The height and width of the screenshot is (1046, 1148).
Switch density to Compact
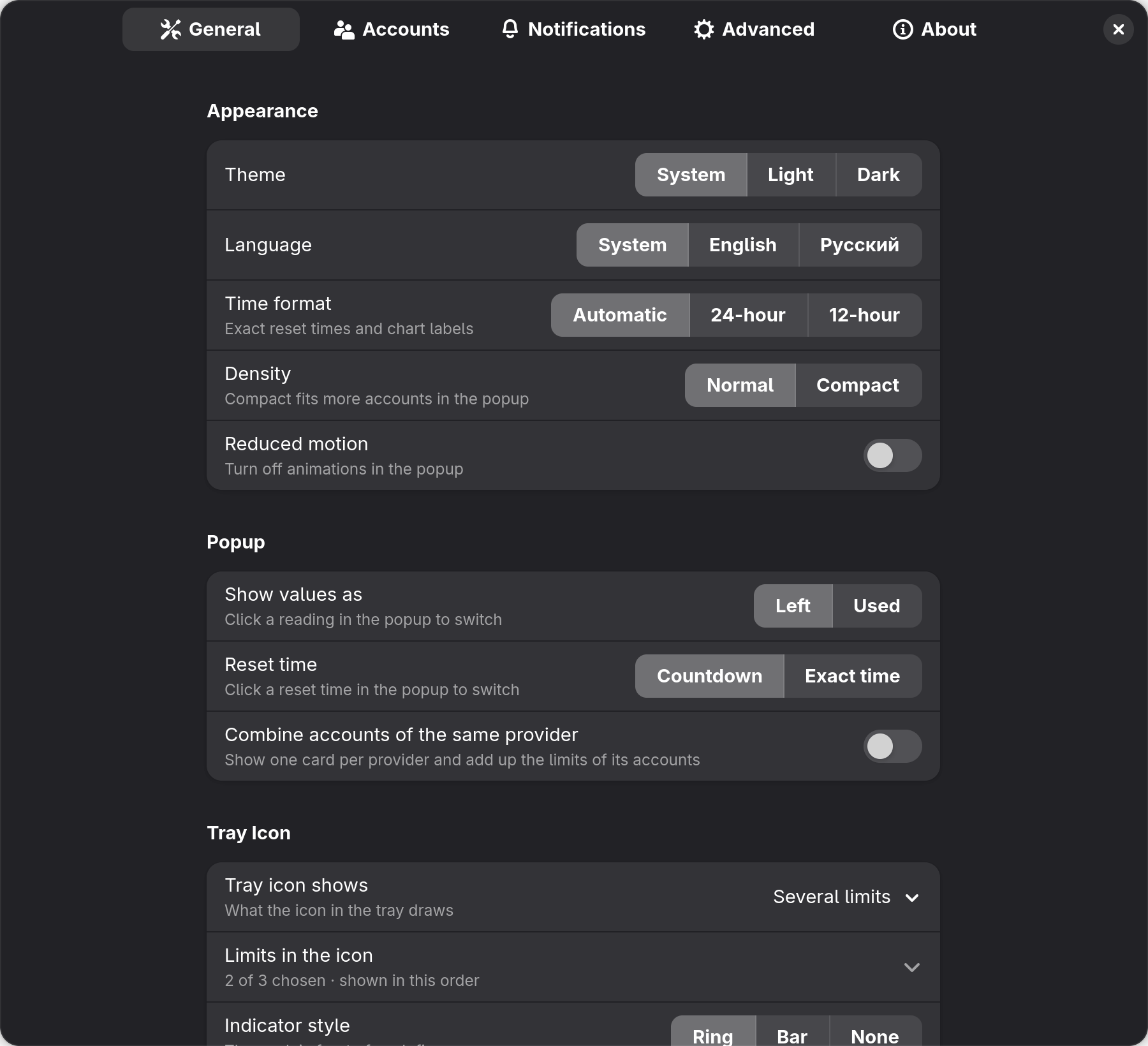pos(858,385)
